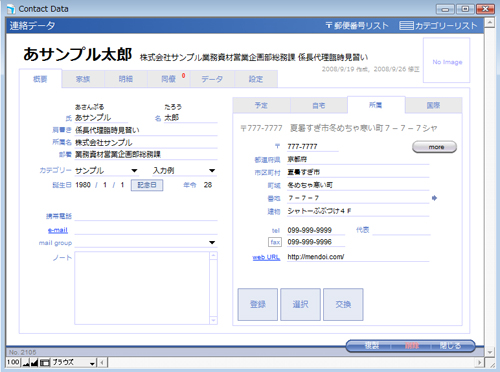This screenshot has height=372, width=500.
Task: Click the 登録 register button
Action: coord(258,304)
